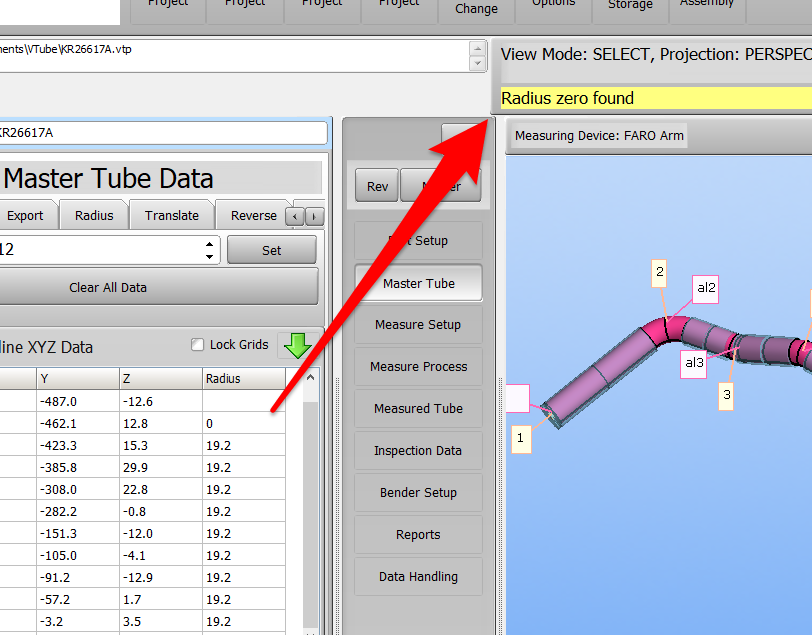Enable the Lock Grids checkbox

point(198,345)
